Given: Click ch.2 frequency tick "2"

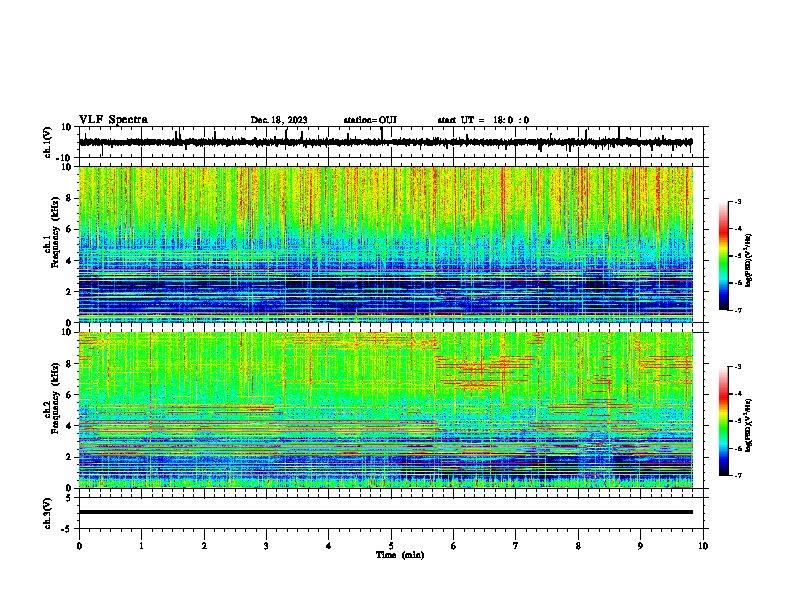Looking at the screenshot, I should [x=70, y=457].
